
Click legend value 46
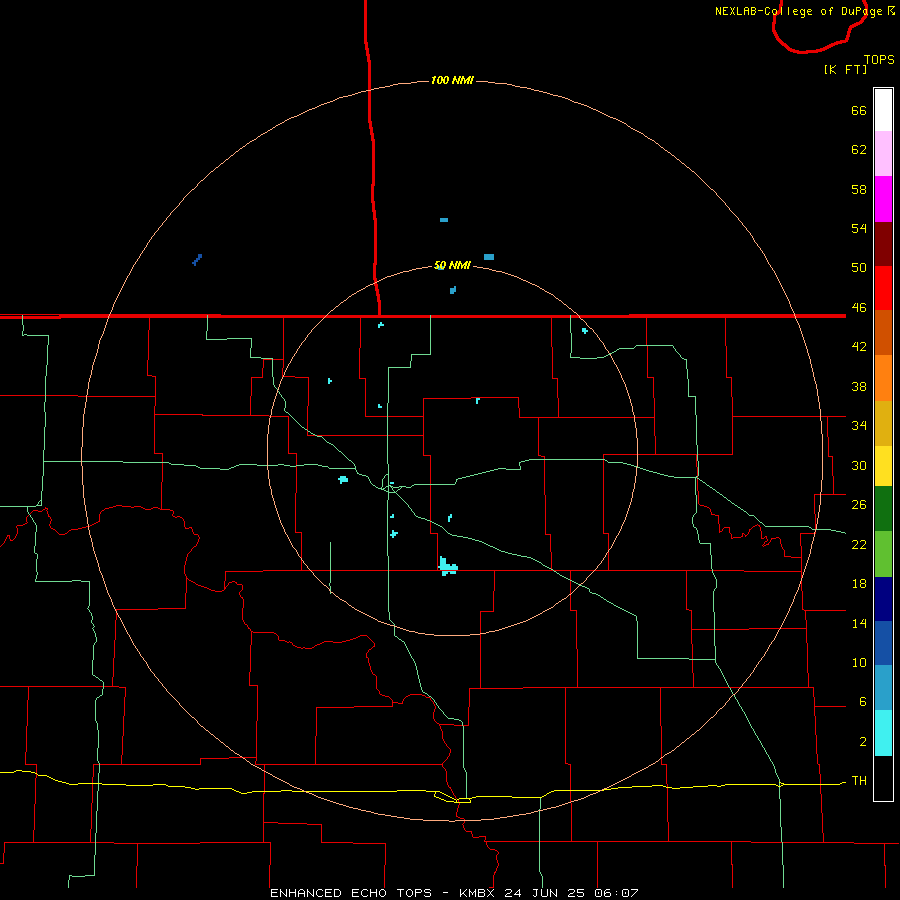pyautogui.click(x=859, y=308)
